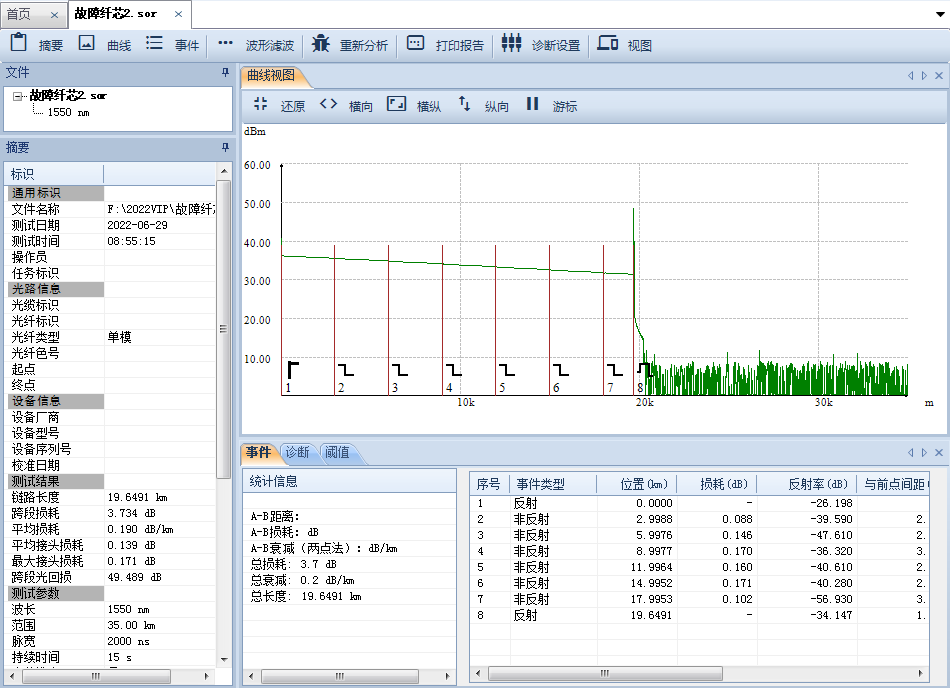Run 重新分析 with the bug icon
The width and height of the screenshot is (950, 688).
click(320, 44)
